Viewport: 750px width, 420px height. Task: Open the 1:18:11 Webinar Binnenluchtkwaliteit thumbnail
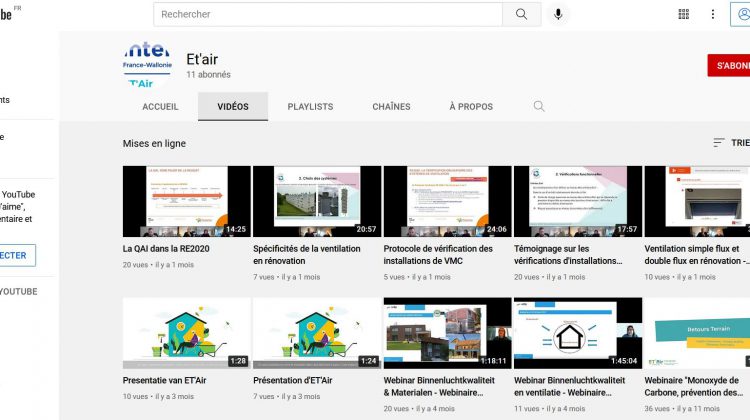(447, 332)
